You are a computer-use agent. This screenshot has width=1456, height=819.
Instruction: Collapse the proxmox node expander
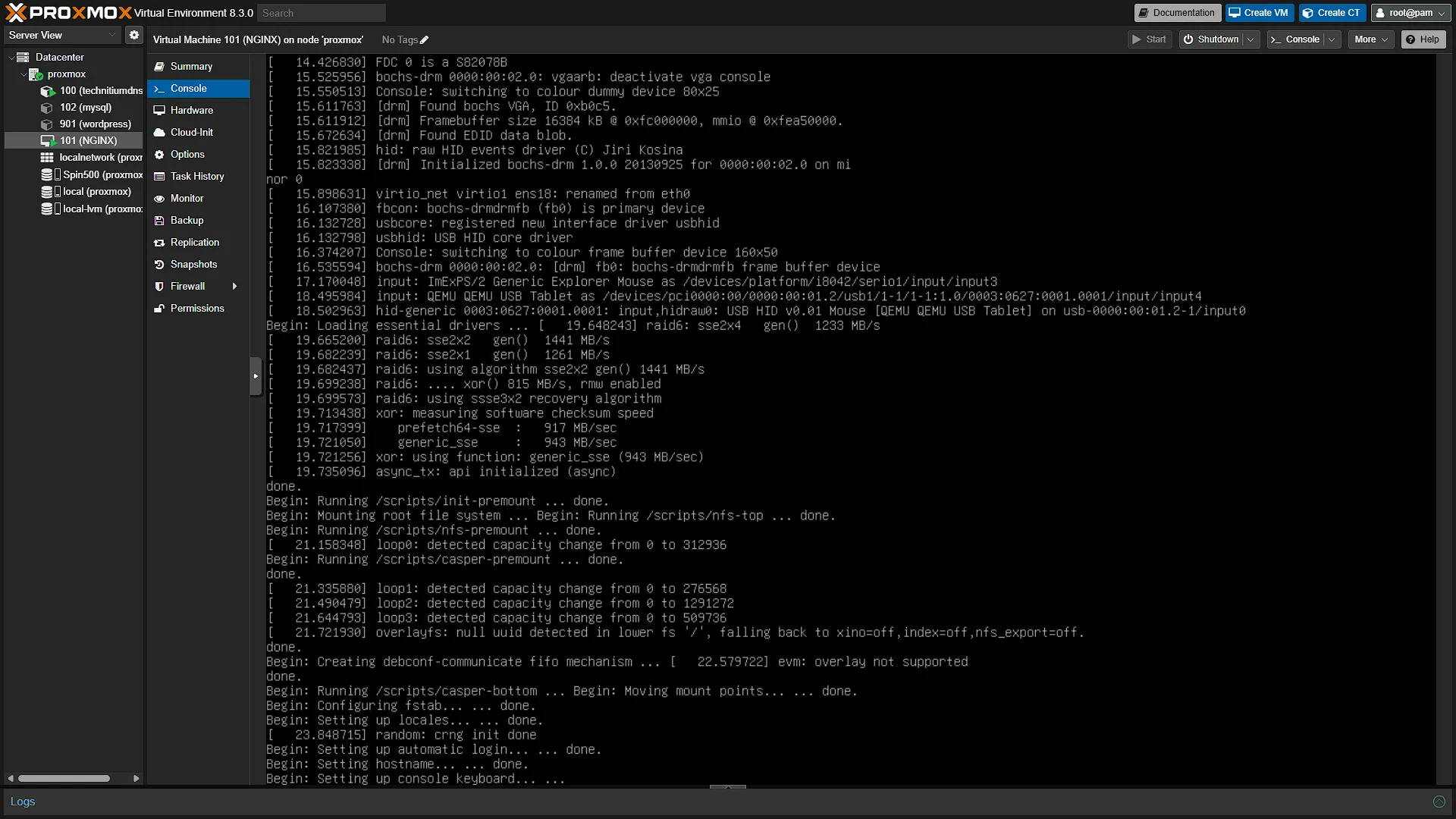tap(23, 74)
